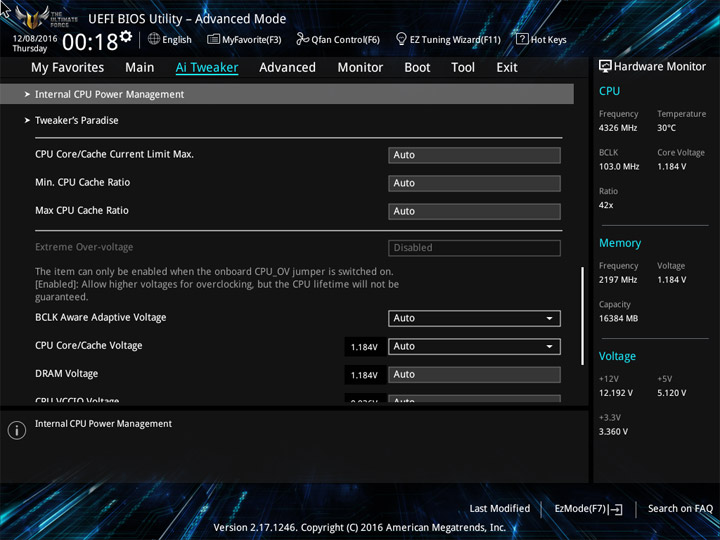Click the Min. CPU Cache Ratio field
This screenshot has width=720, height=540.
coord(474,183)
